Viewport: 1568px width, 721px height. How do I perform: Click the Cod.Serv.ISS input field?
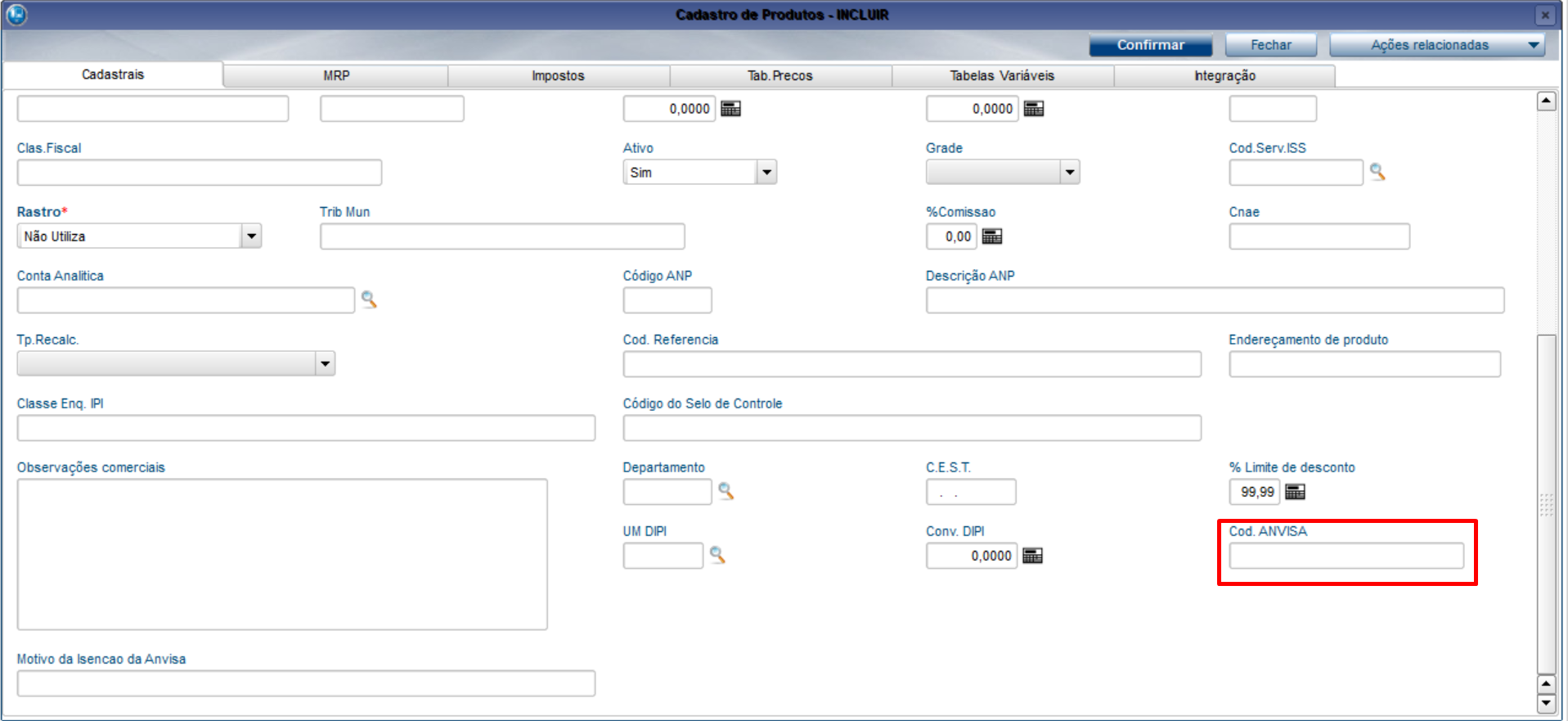point(1296,173)
